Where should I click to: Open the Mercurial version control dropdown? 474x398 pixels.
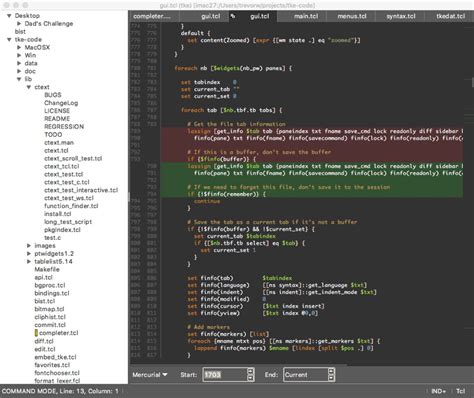(150, 375)
